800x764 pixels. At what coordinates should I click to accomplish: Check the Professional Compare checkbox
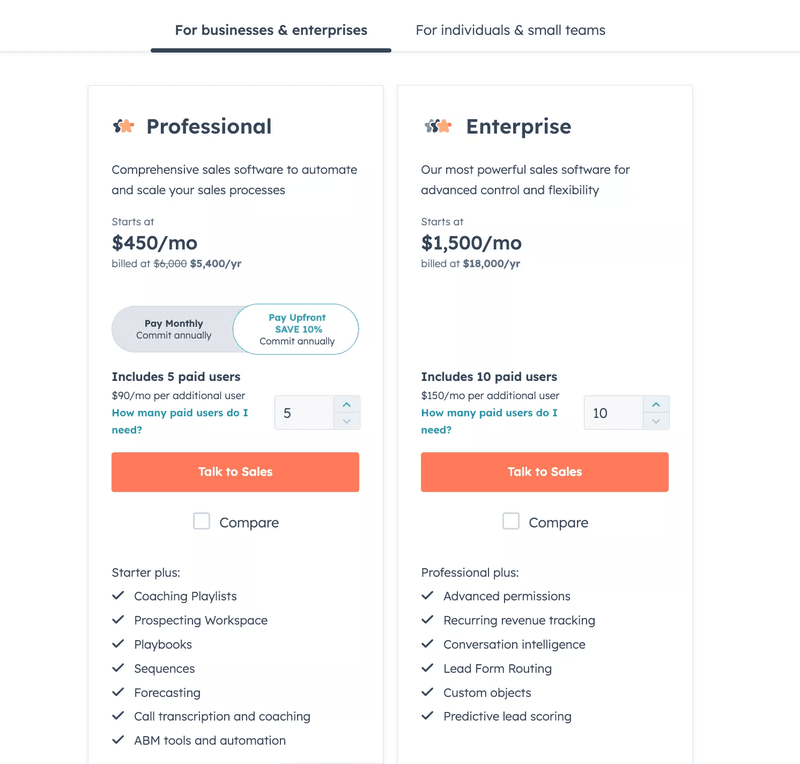(202, 521)
